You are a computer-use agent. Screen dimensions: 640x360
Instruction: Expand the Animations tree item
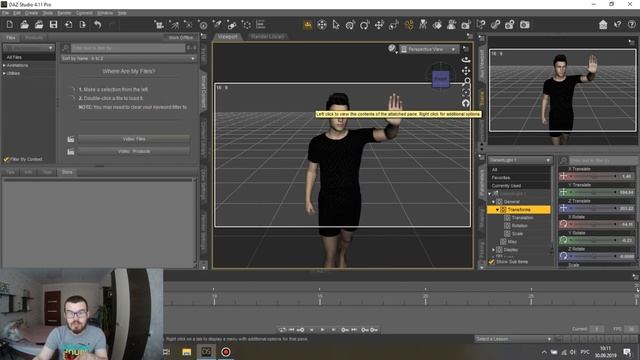[x=4, y=65]
